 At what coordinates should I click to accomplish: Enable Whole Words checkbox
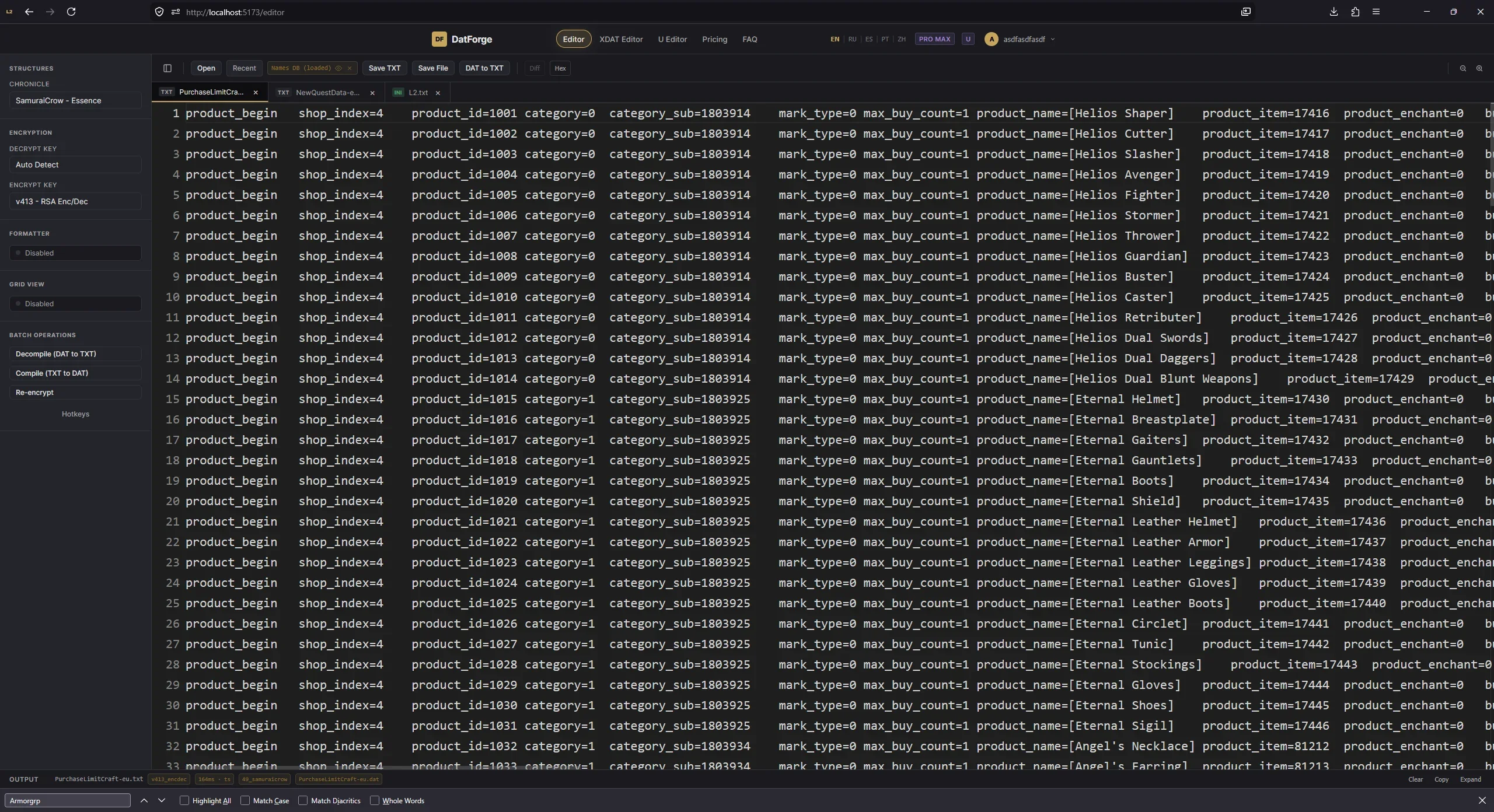tap(375, 800)
